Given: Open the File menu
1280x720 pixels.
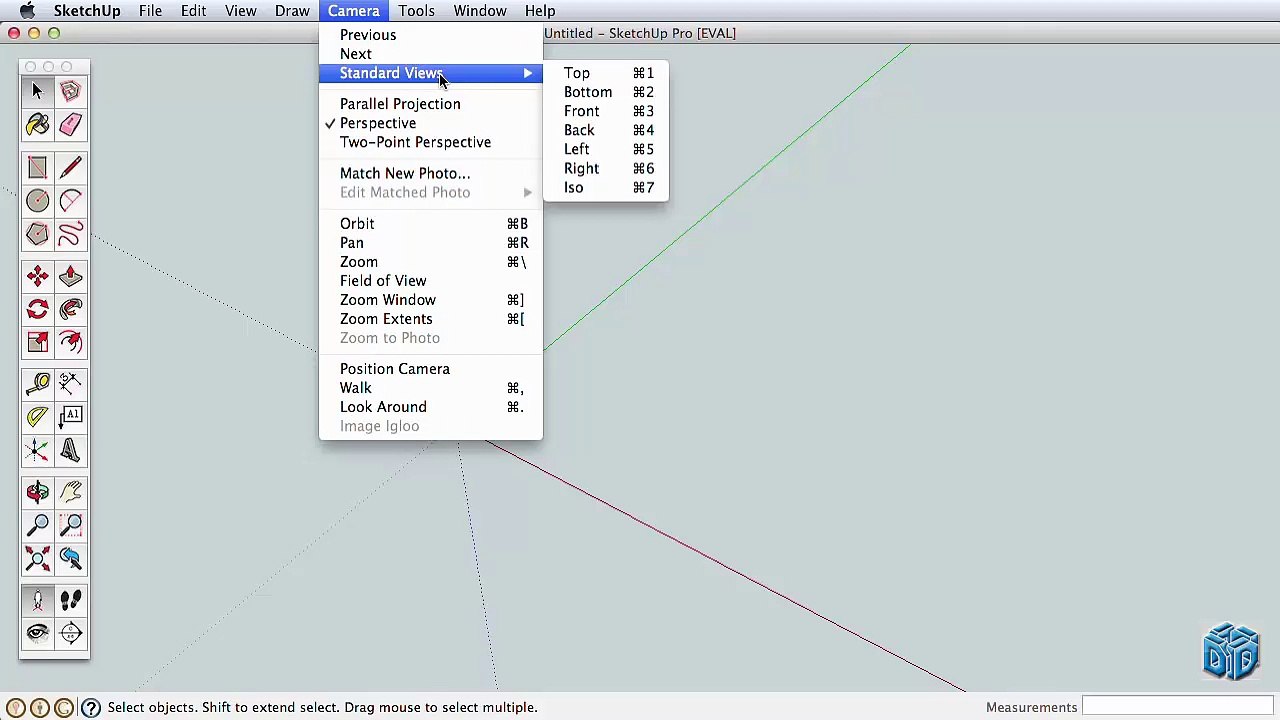Looking at the screenshot, I should (x=150, y=11).
